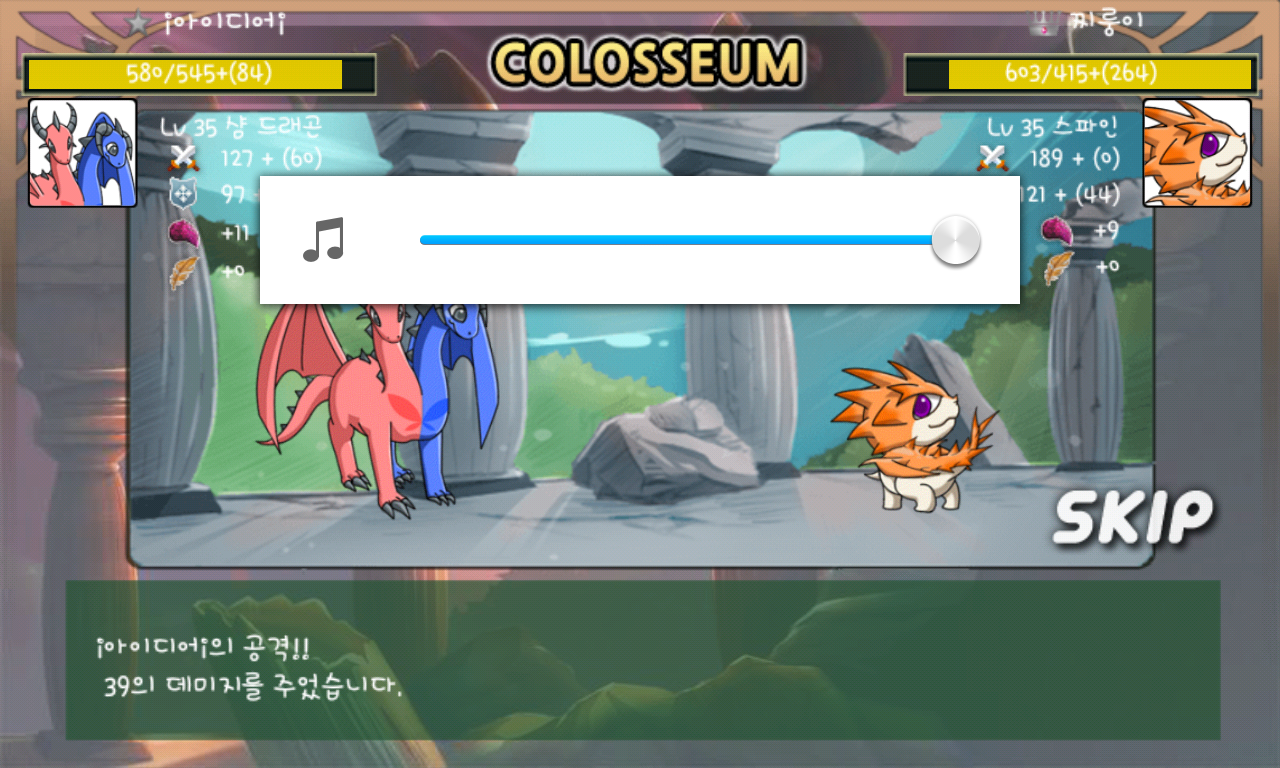The height and width of the screenshot is (768, 1280).
Task: Click the left player yellow HP bar
Action: pyautogui.click(x=200, y=74)
